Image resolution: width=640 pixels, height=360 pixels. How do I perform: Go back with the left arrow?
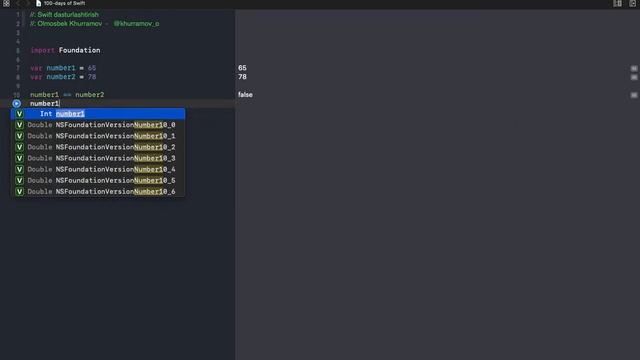[x=18, y=3]
